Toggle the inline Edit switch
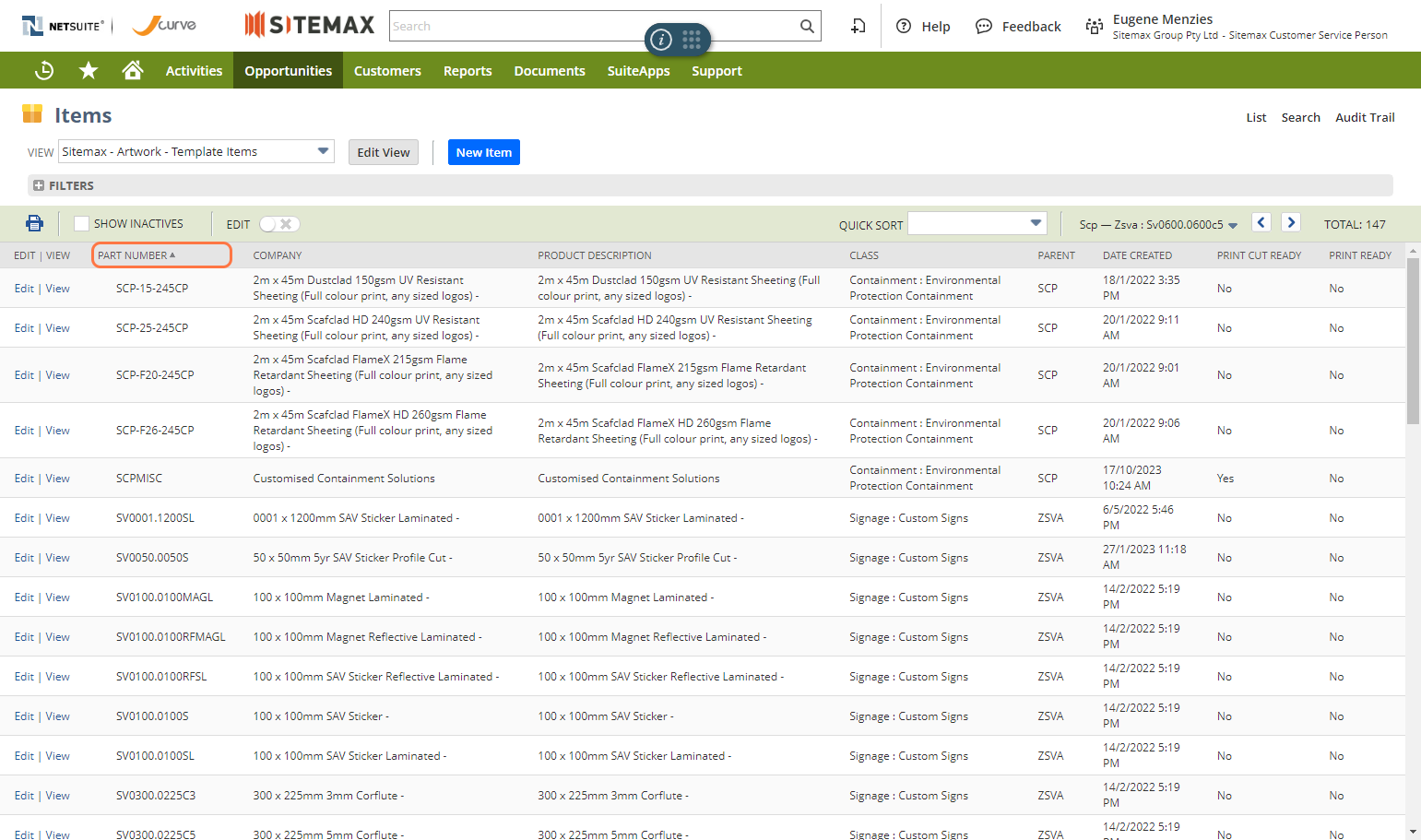 coord(279,224)
